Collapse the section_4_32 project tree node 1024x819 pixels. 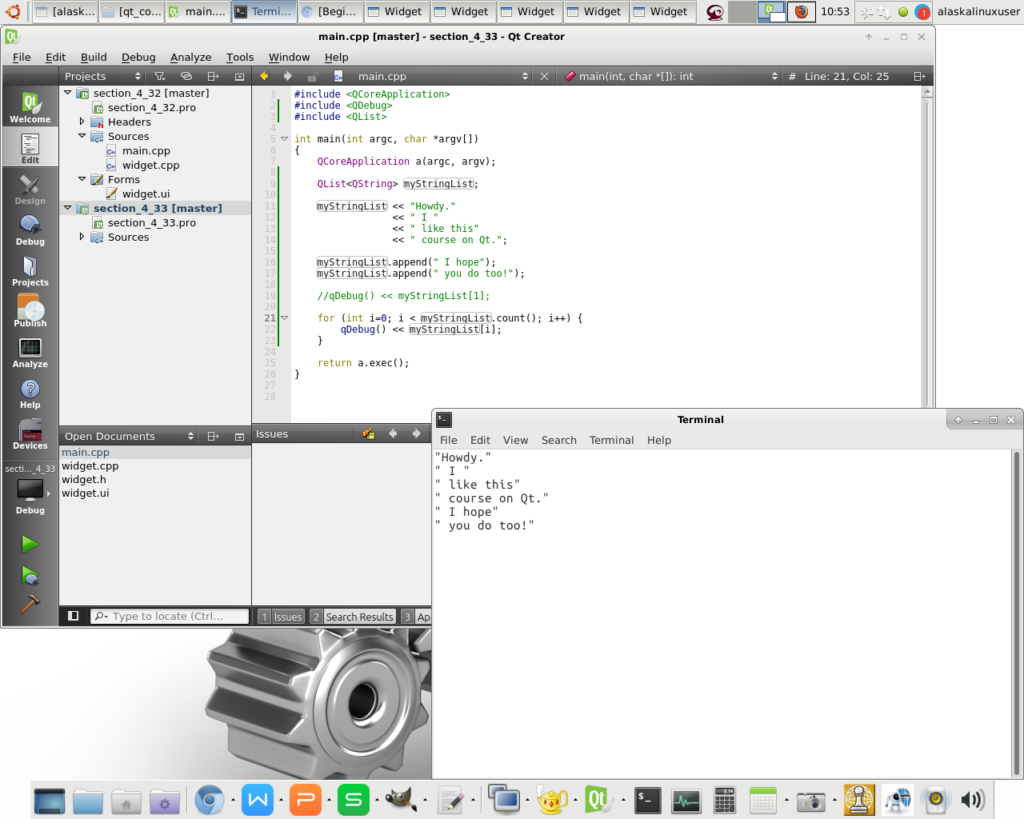68,93
